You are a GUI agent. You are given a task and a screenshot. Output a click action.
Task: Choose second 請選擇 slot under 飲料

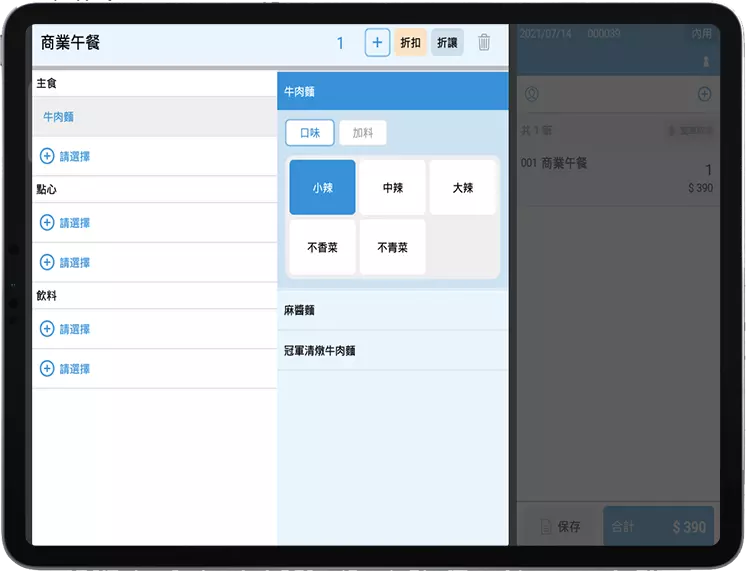155,369
